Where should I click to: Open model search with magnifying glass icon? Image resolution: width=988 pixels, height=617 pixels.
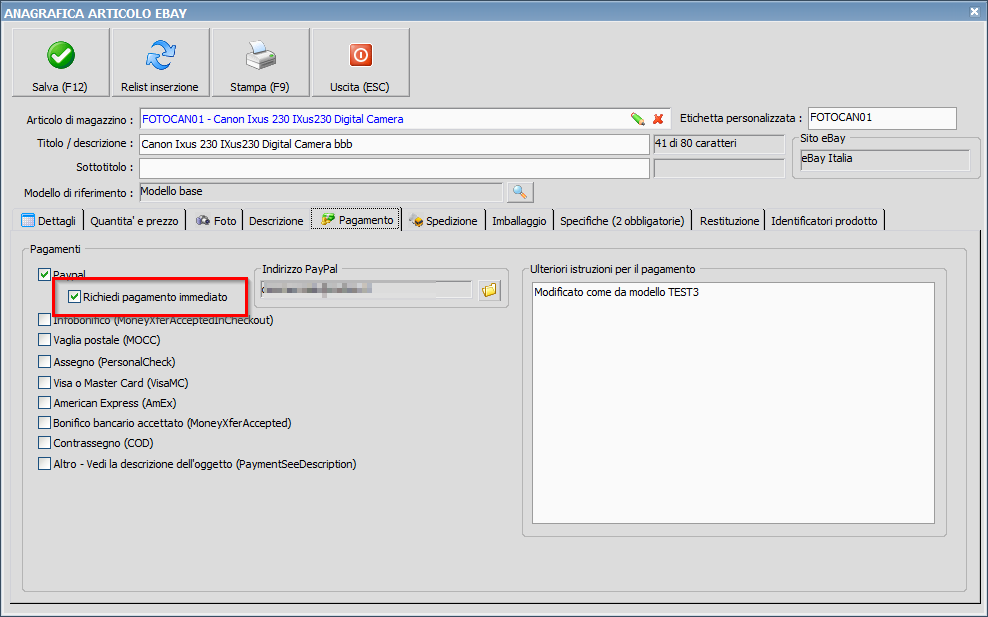pos(520,192)
